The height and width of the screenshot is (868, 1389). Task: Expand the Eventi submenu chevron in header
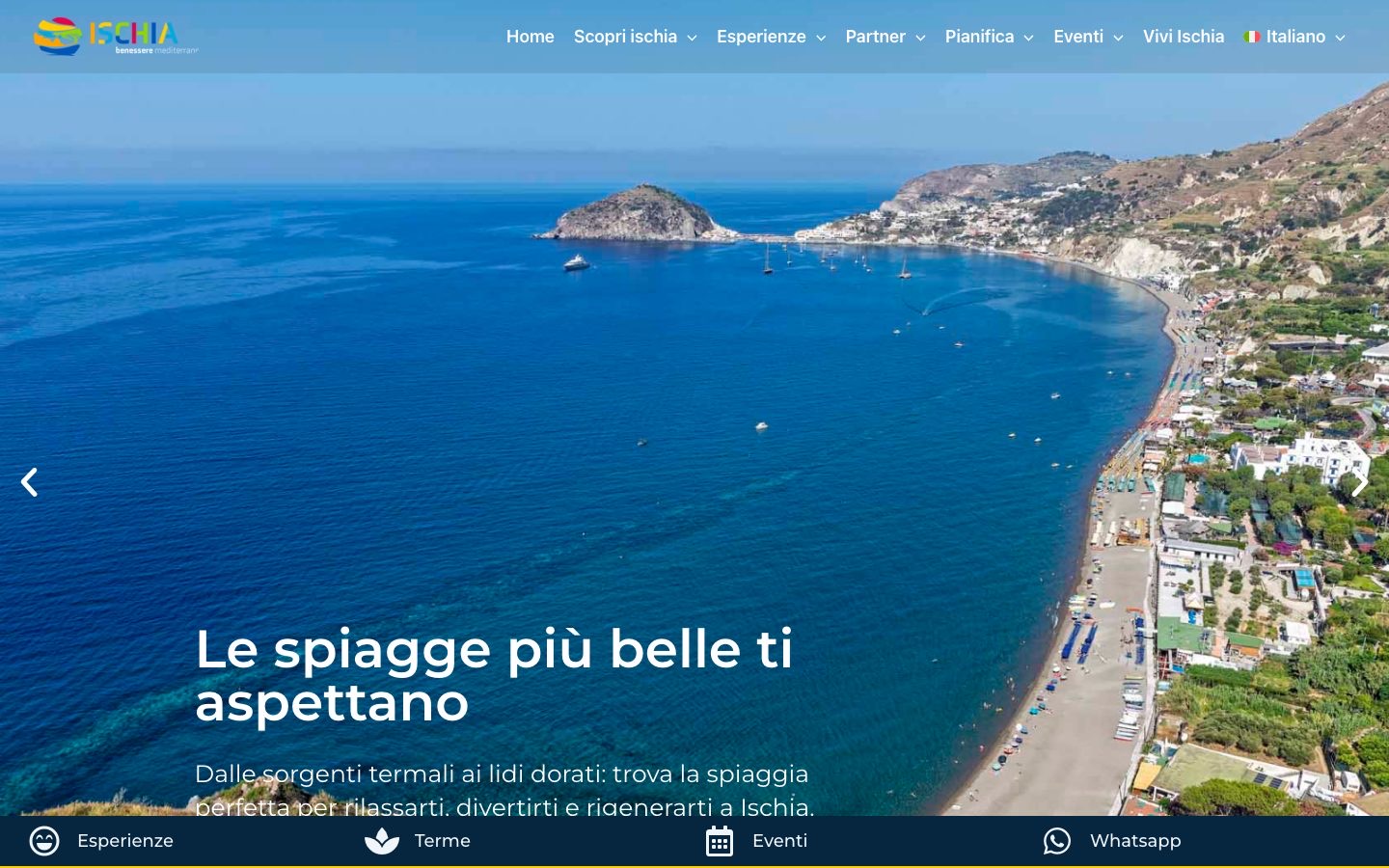tap(1118, 38)
